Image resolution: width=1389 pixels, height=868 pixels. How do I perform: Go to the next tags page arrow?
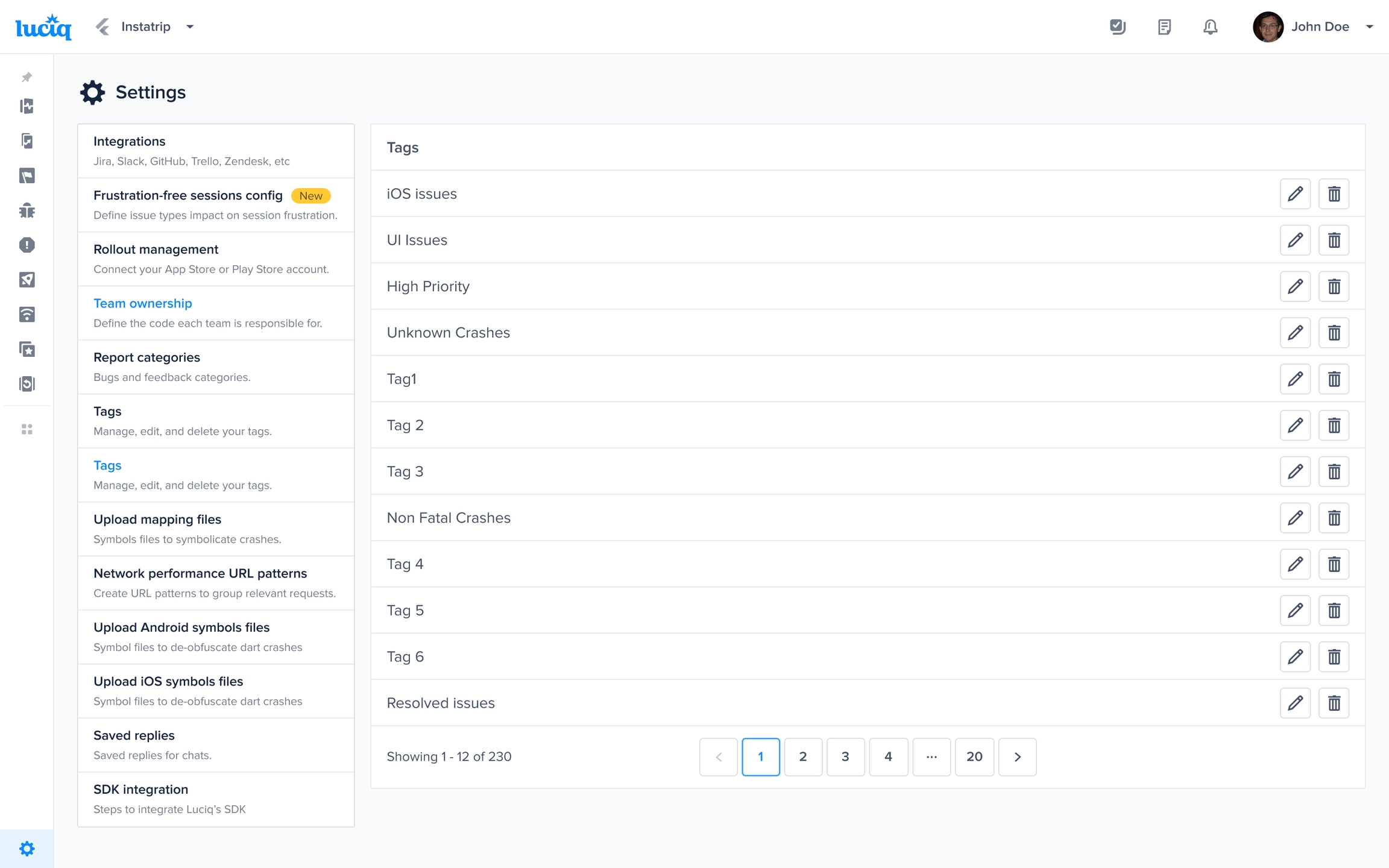click(1017, 756)
